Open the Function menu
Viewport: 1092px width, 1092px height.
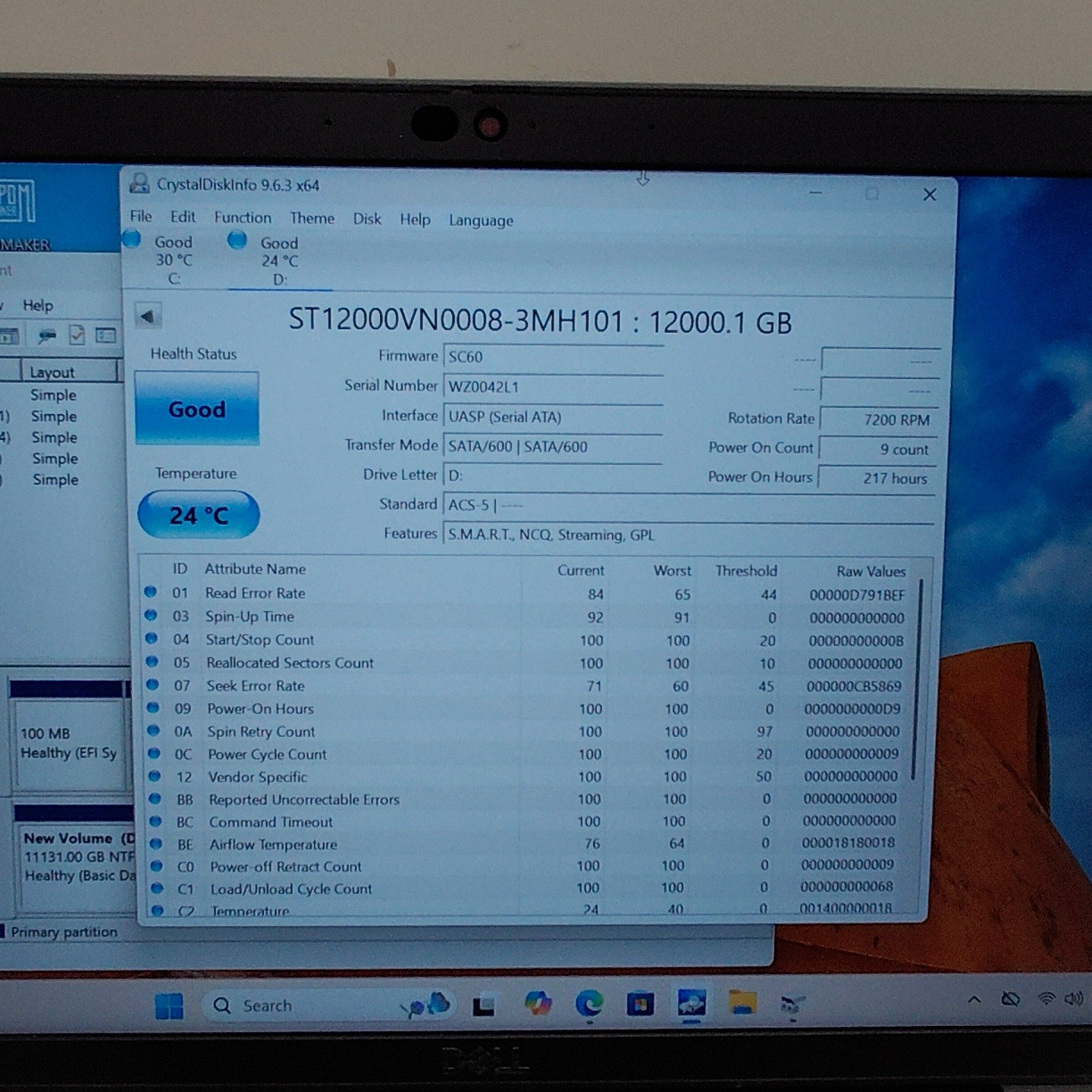243,218
